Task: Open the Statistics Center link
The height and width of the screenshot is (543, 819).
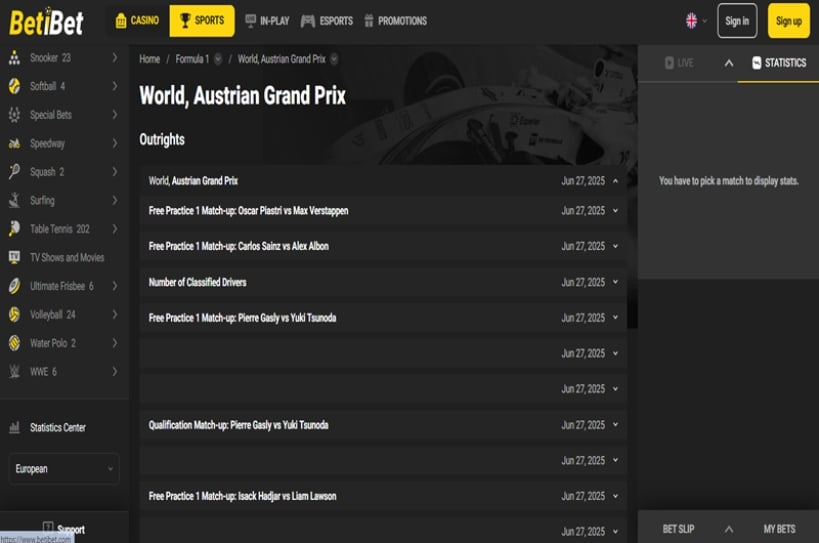Action: click(x=57, y=428)
